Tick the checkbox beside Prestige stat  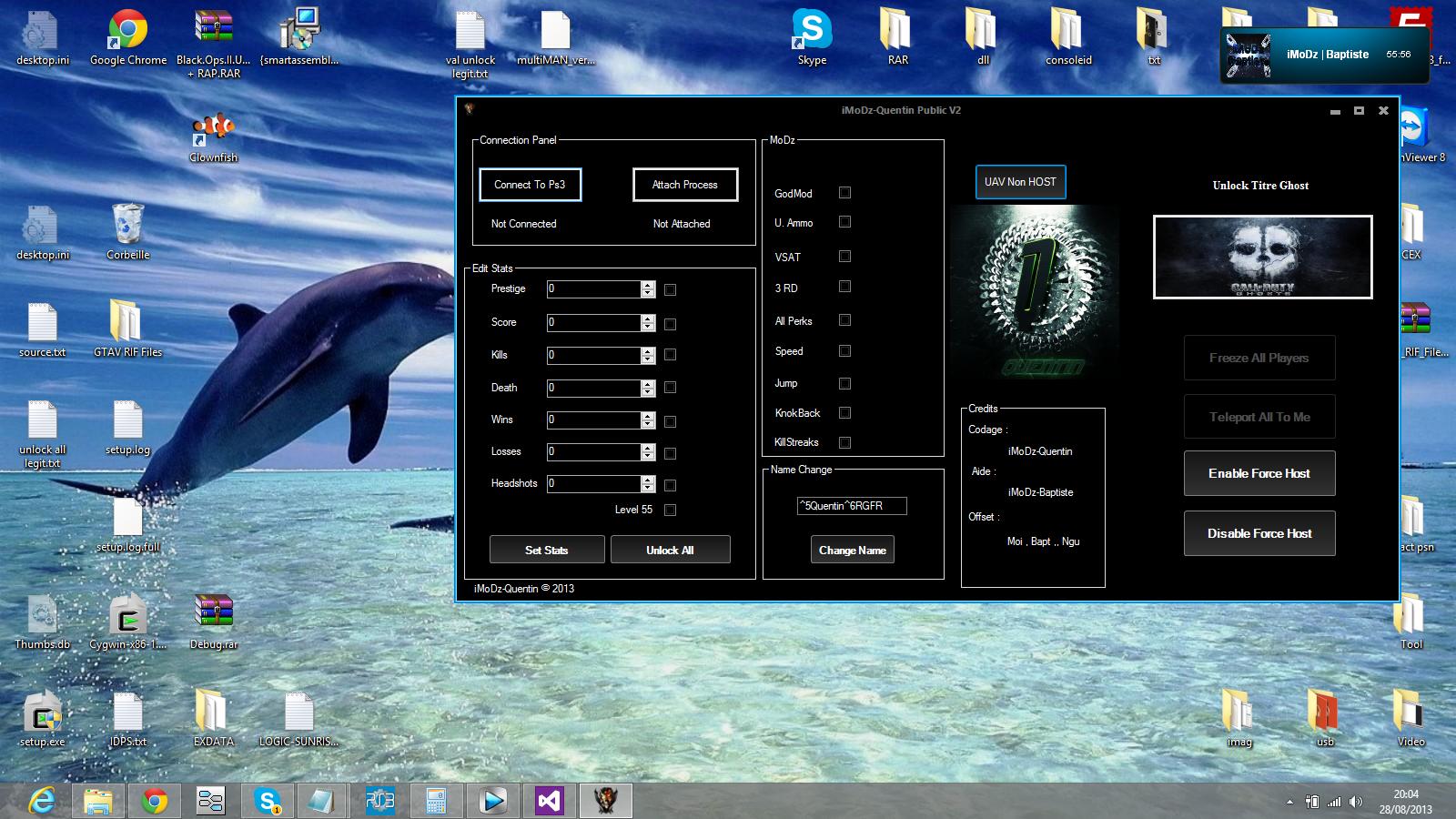tap(671, 290)
